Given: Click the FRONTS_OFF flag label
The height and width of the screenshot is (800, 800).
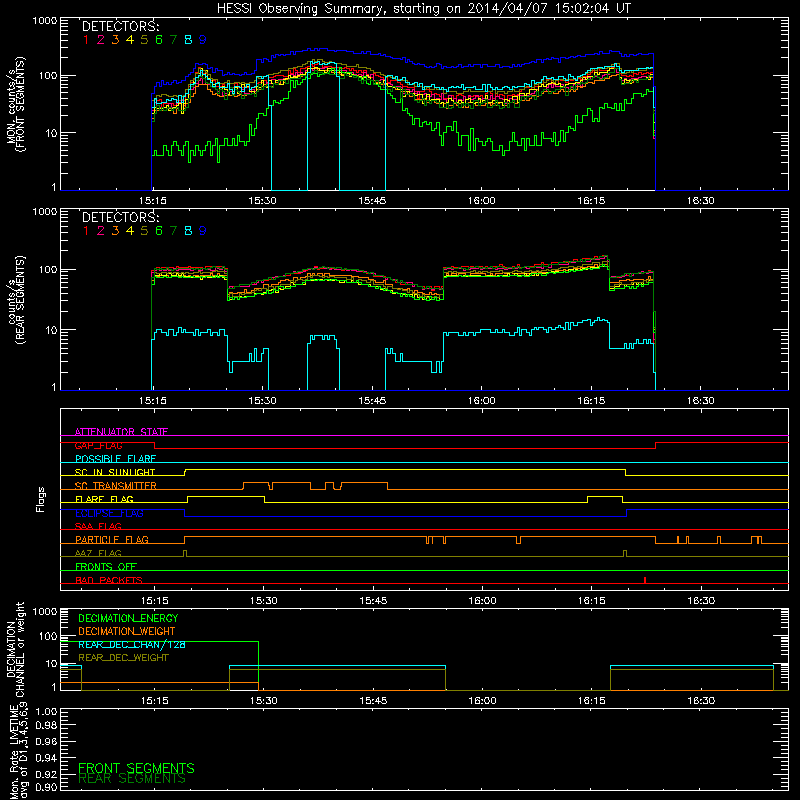Looking at the screenshot, I should coord(106,567).
